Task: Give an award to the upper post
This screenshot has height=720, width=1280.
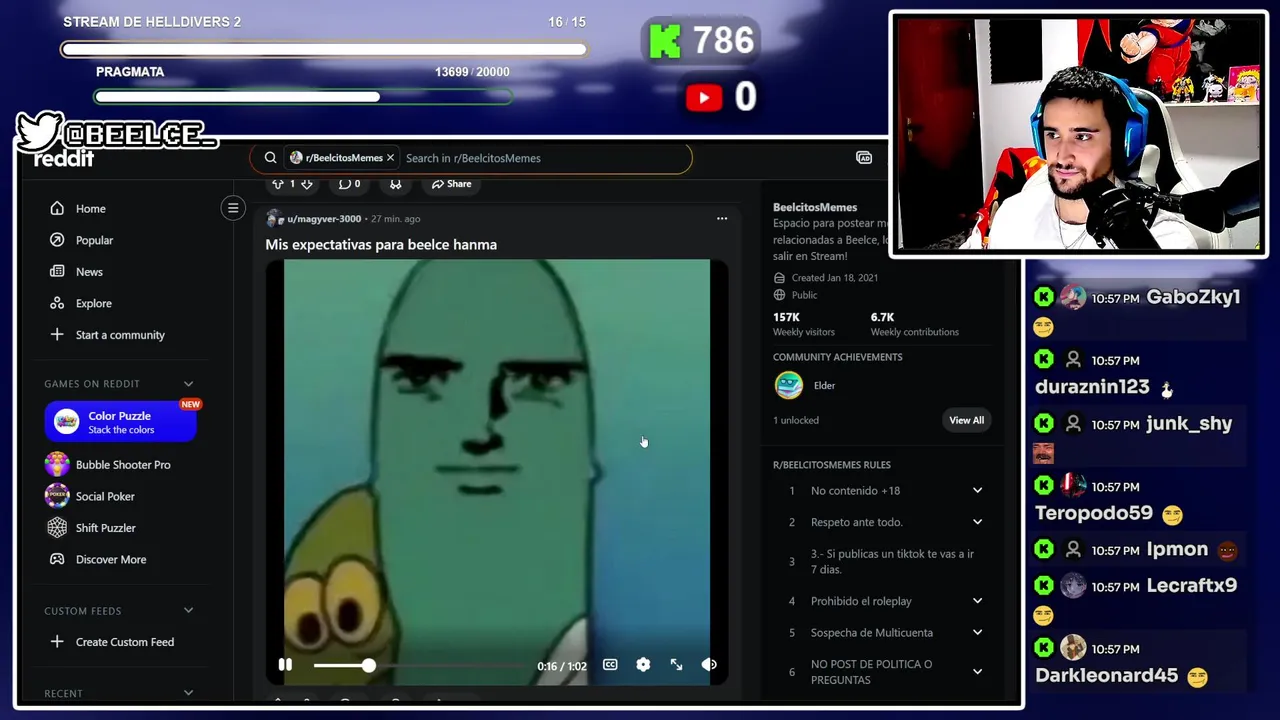Action: (396, 184)
